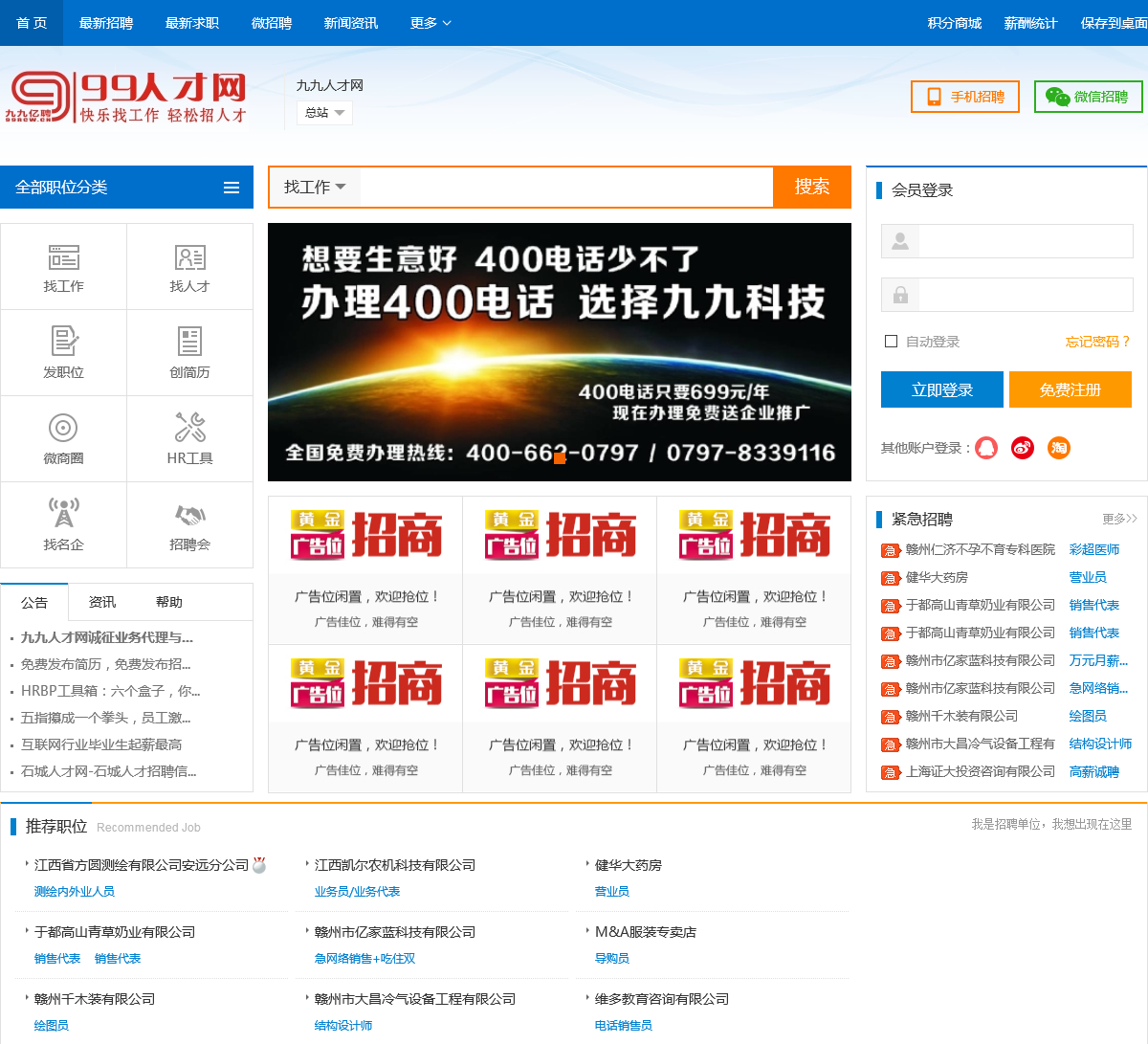
Task: Click 保存到桌面 in the top bar
Action: [1114, 23]
